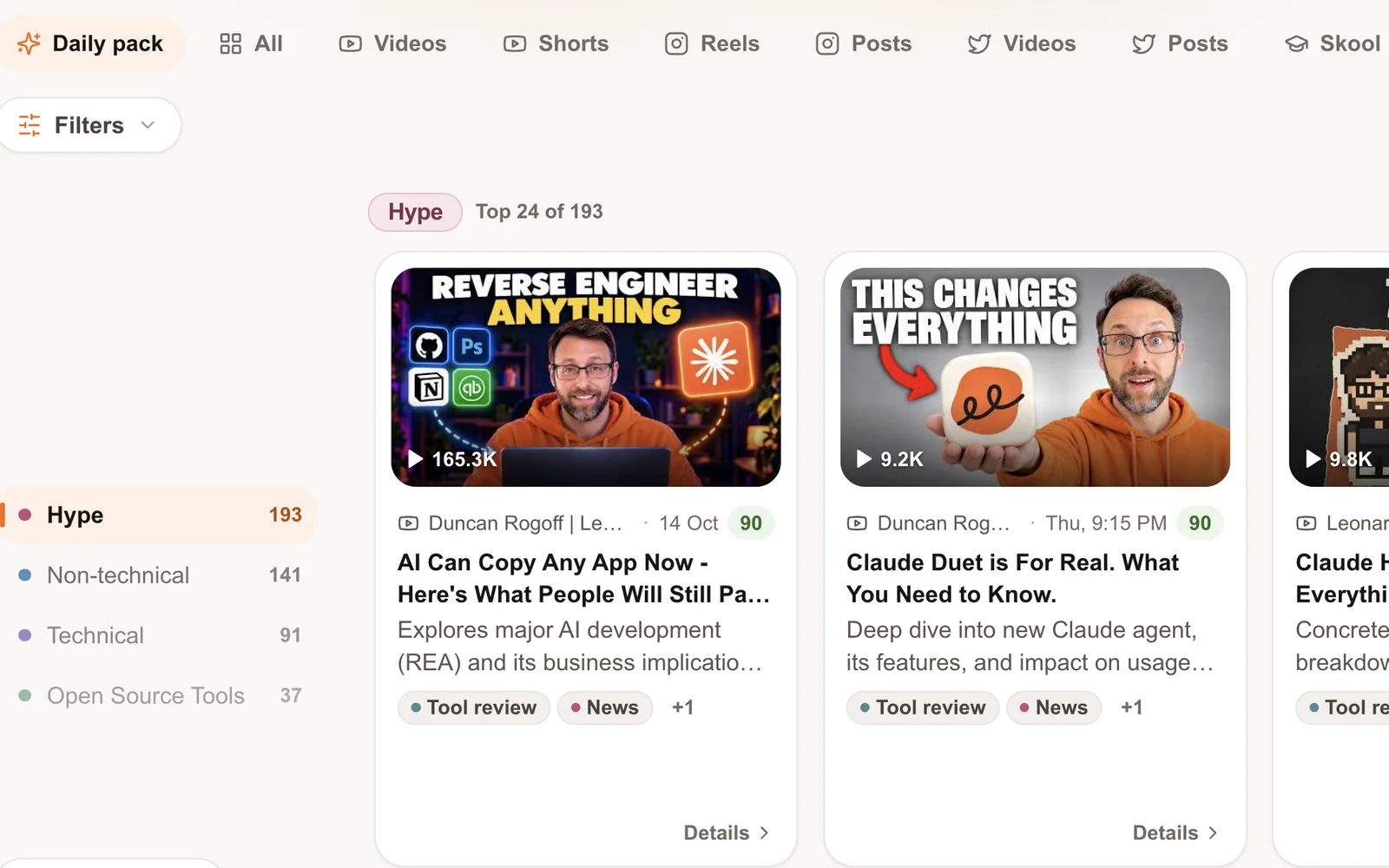The height and width of the screenshot is (868, 1389).
Task: Select Open Source Tools category
Action: coord(159,695)
